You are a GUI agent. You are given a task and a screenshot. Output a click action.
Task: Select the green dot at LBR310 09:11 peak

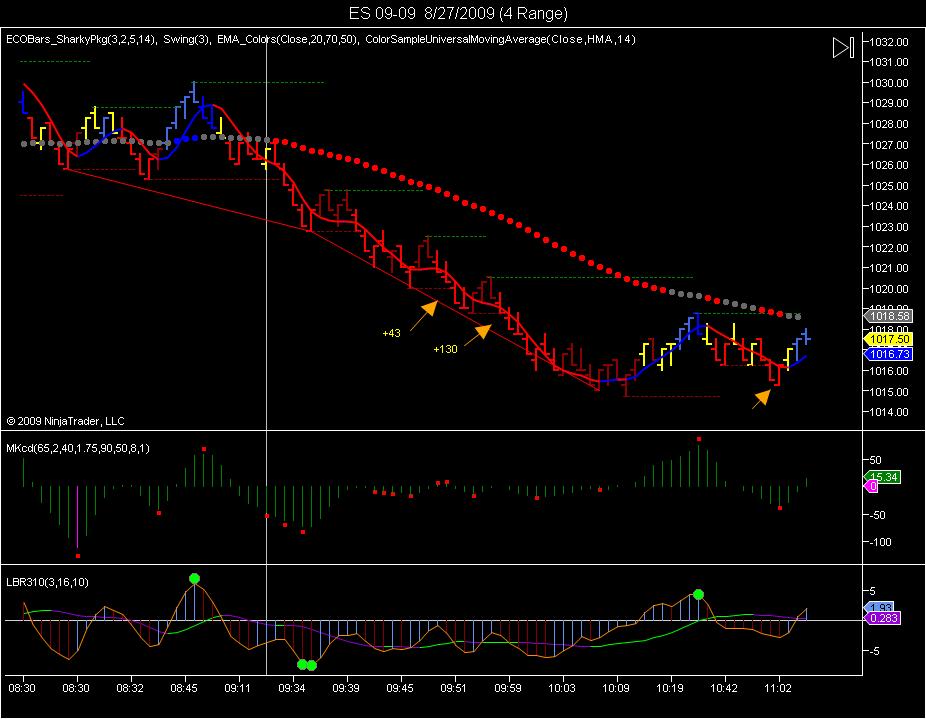194,578
